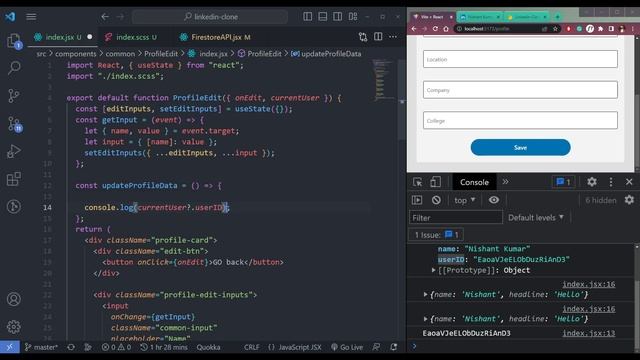640x360 pixels.
Task: Open the top JavaScript context dropdown
Action: [464, 200]
